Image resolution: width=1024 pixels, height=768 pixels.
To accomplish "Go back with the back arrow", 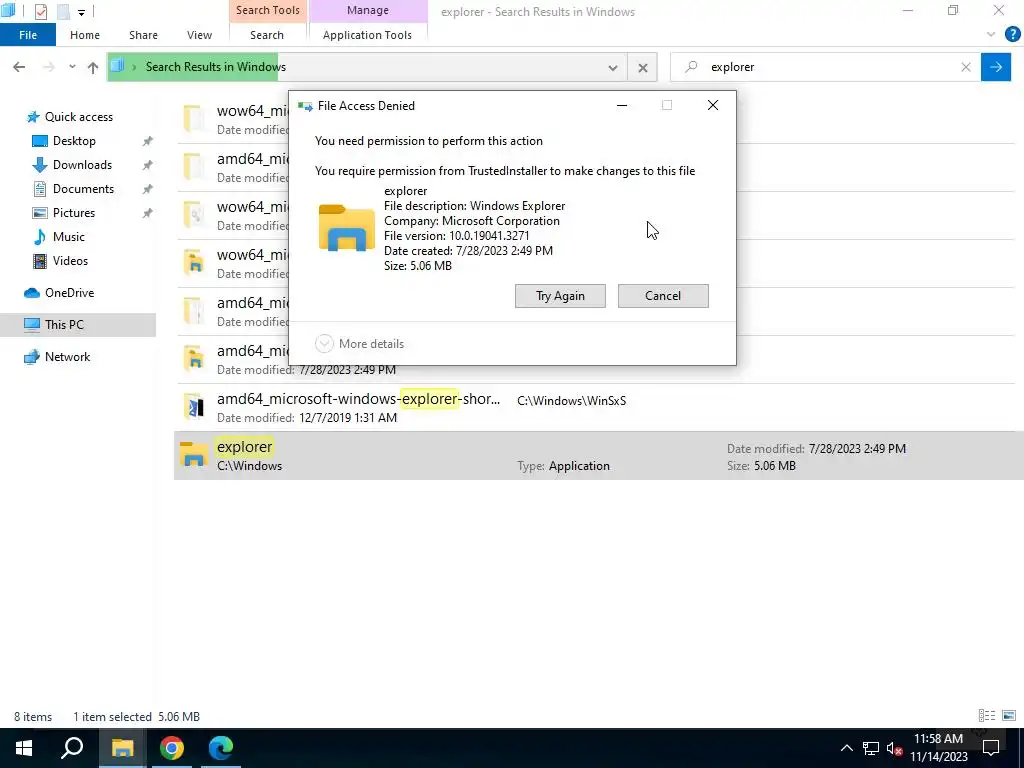I will [19, 67].
